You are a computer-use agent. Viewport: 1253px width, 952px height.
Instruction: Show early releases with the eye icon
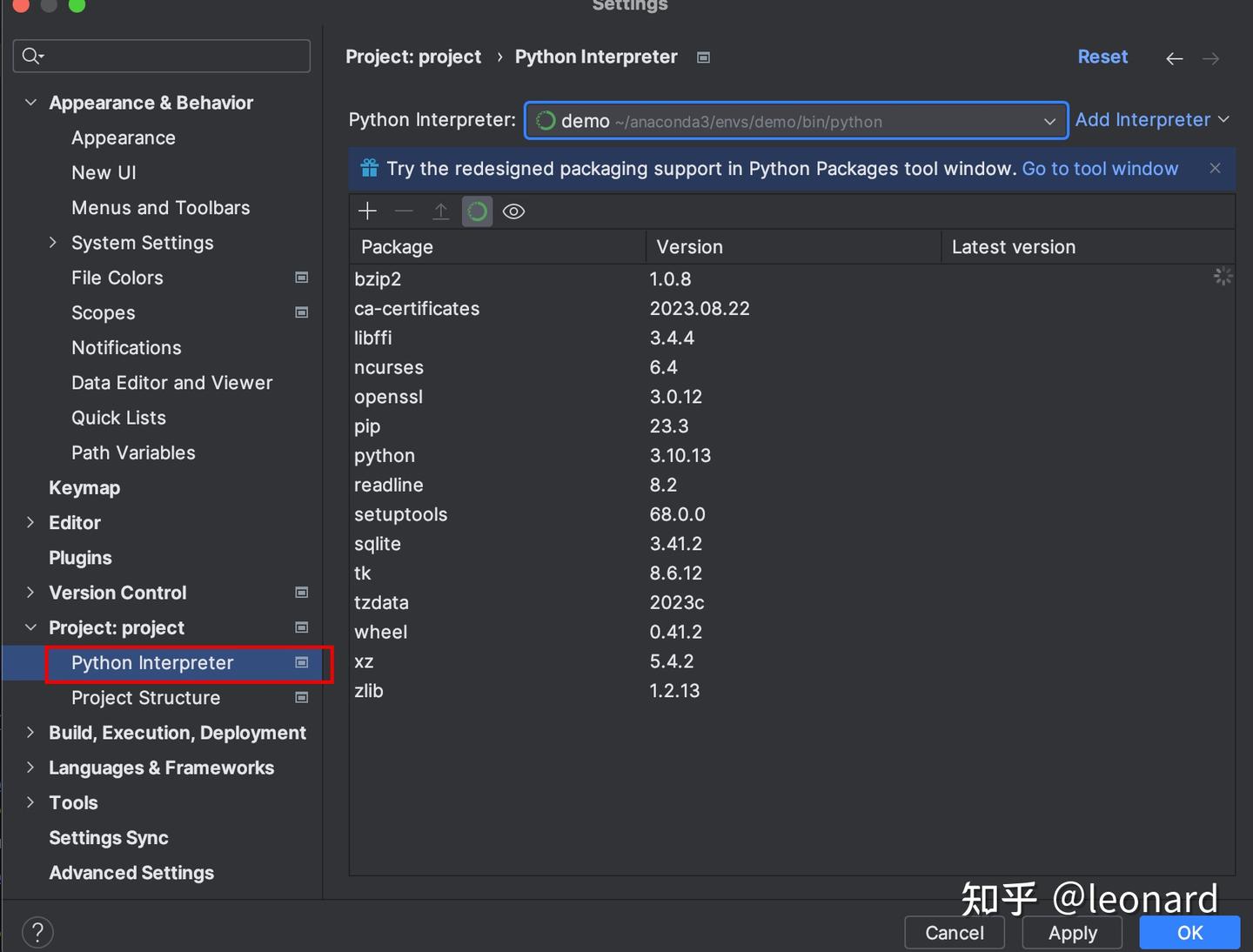click(x=513, y=211)
